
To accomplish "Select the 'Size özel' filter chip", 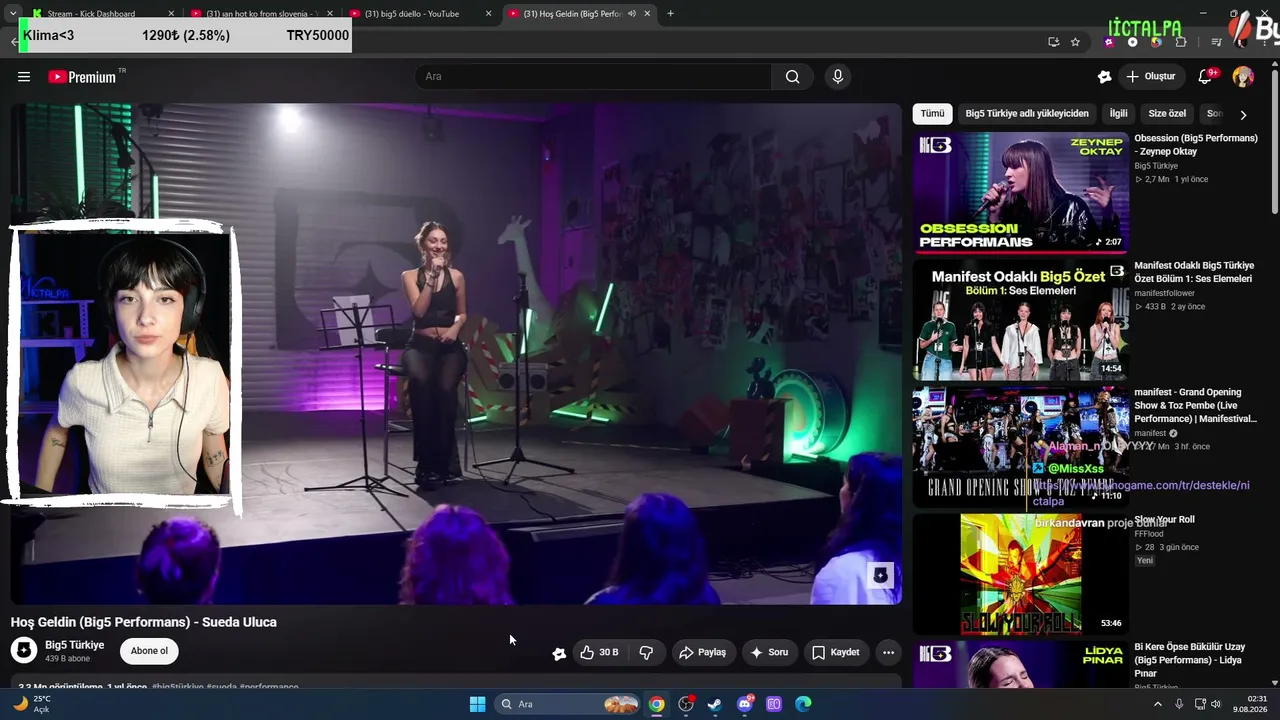I will (x=1167, y=114).
